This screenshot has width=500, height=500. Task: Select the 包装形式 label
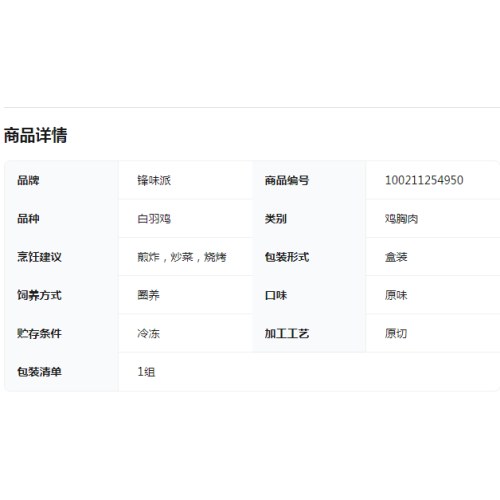pyautogui.click(x=287, y=257)
